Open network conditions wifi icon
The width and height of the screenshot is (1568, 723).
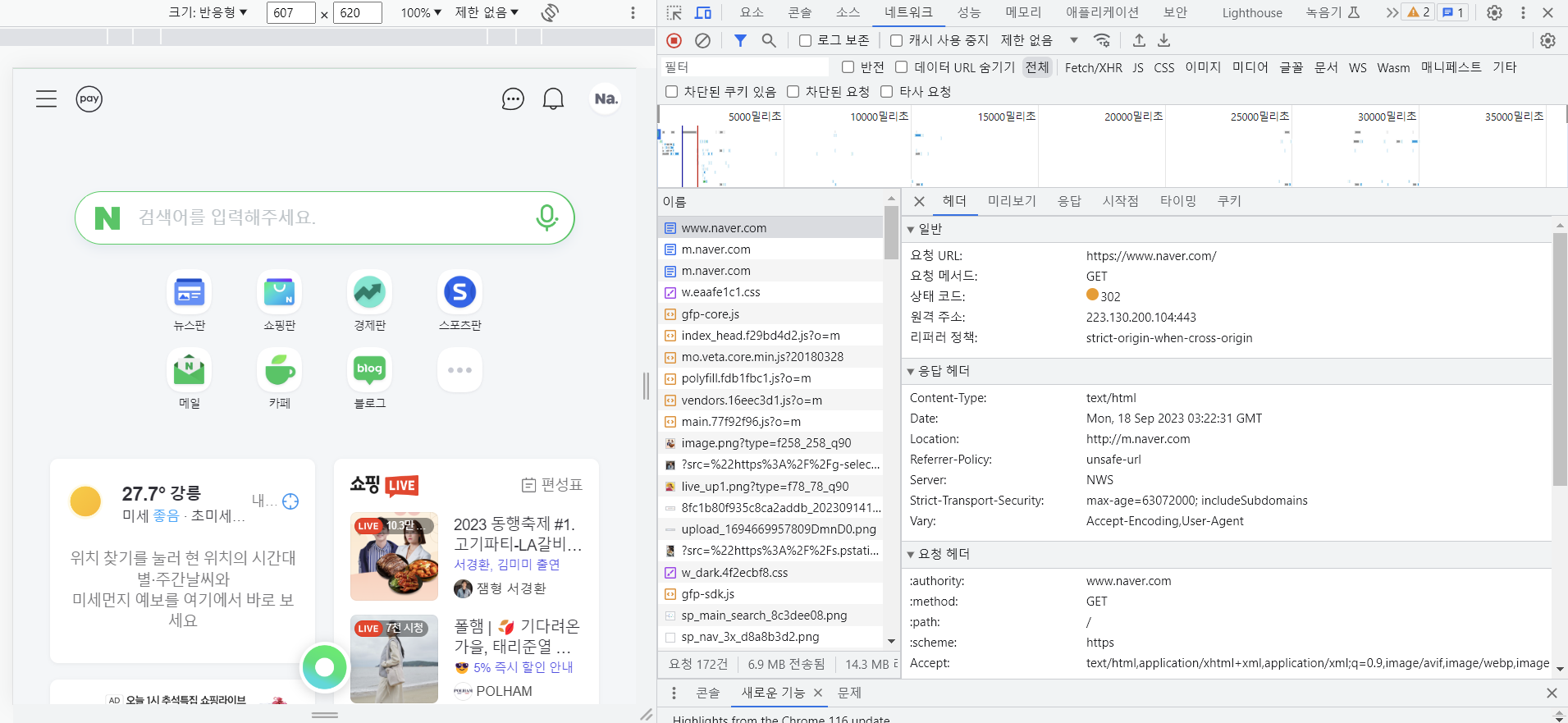(1102, 40)
